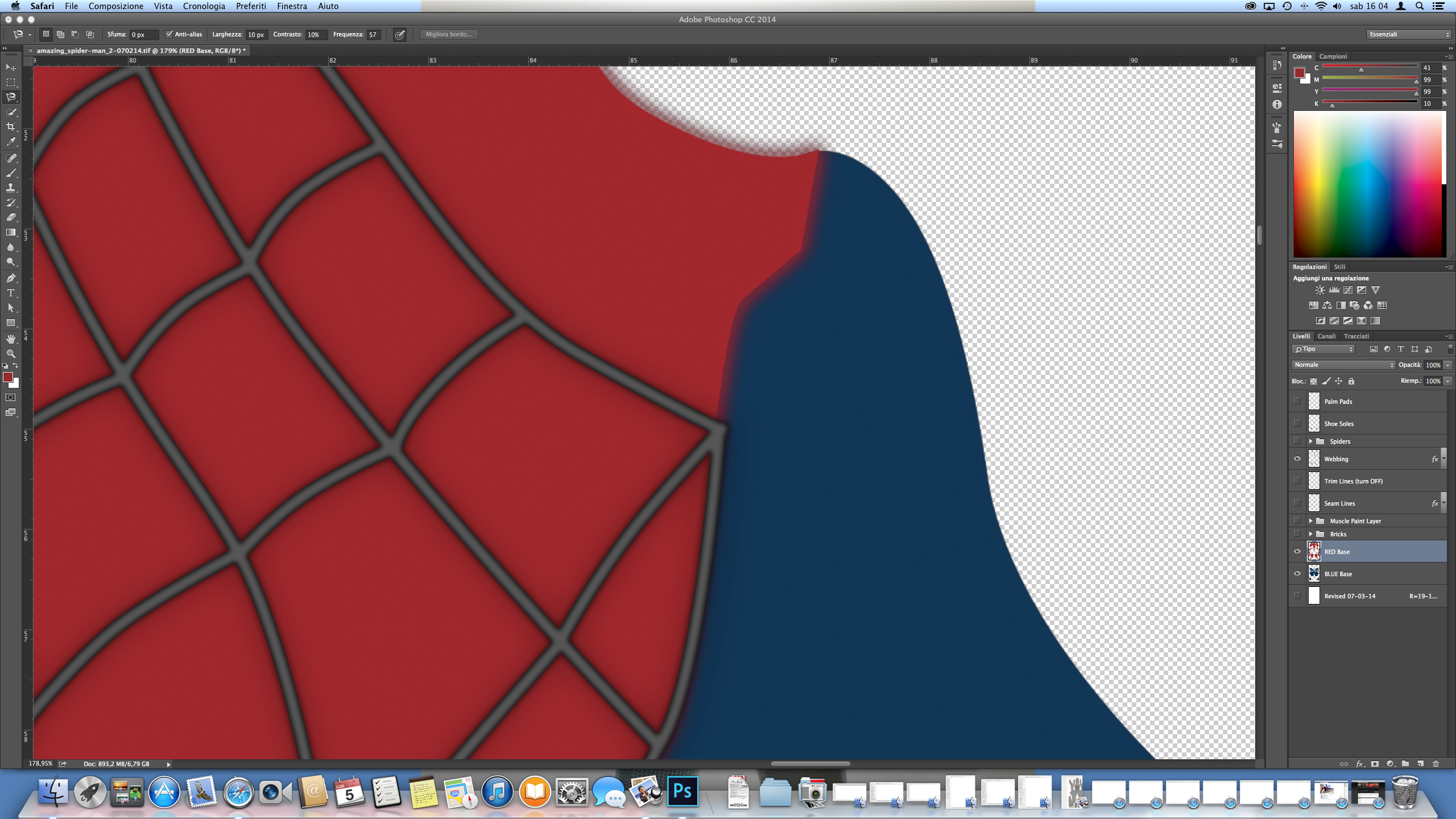1456x819 pixels.
Task: Add Levels adjustment
Action: 1334,290
